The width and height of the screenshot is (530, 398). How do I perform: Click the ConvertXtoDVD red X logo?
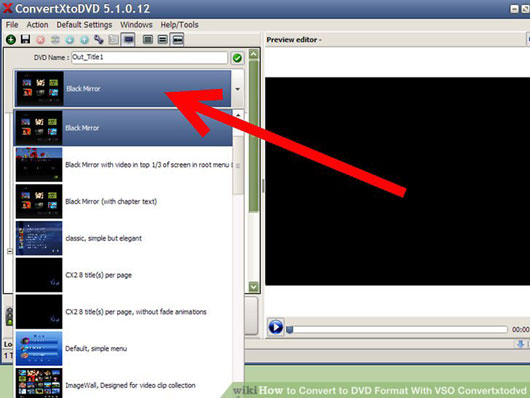pos(7,8)
